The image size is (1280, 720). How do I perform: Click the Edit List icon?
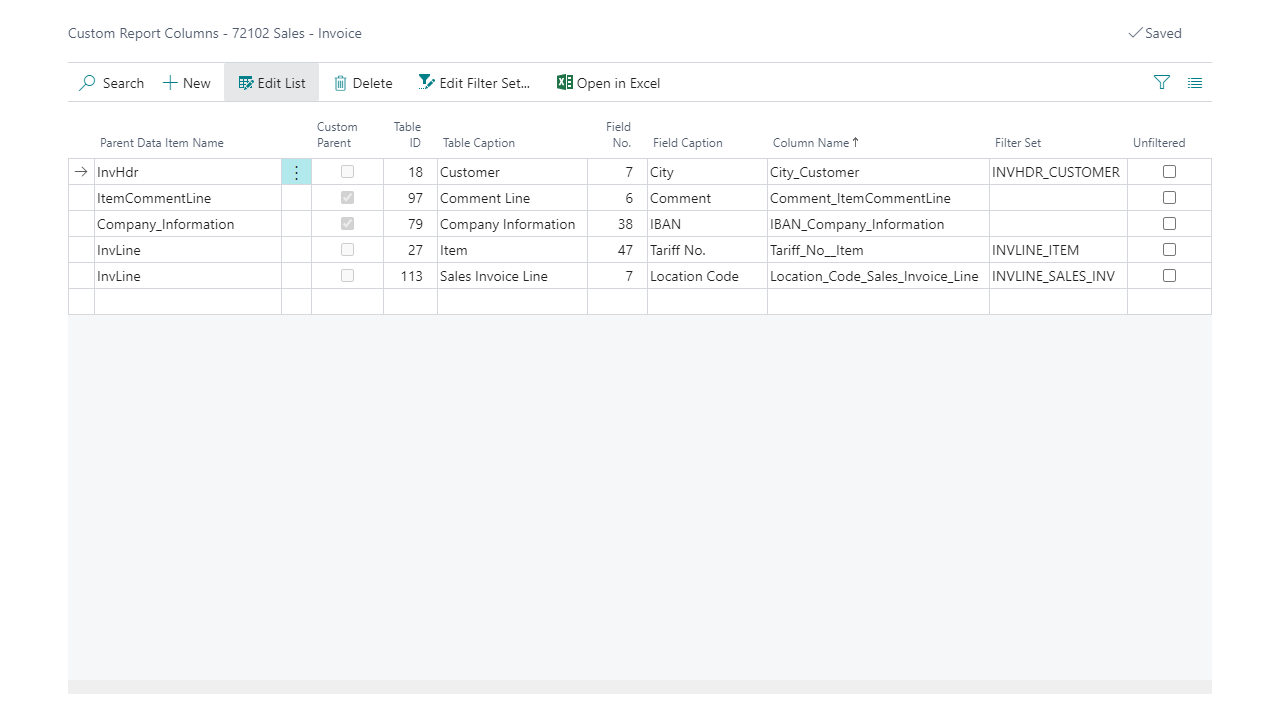pyautogui.click(x=246, y=83)
